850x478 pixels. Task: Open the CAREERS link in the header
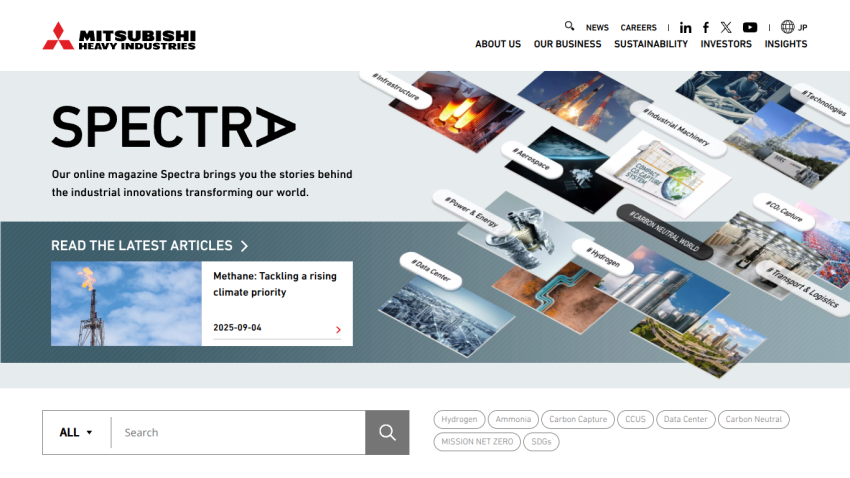(638, 28)
